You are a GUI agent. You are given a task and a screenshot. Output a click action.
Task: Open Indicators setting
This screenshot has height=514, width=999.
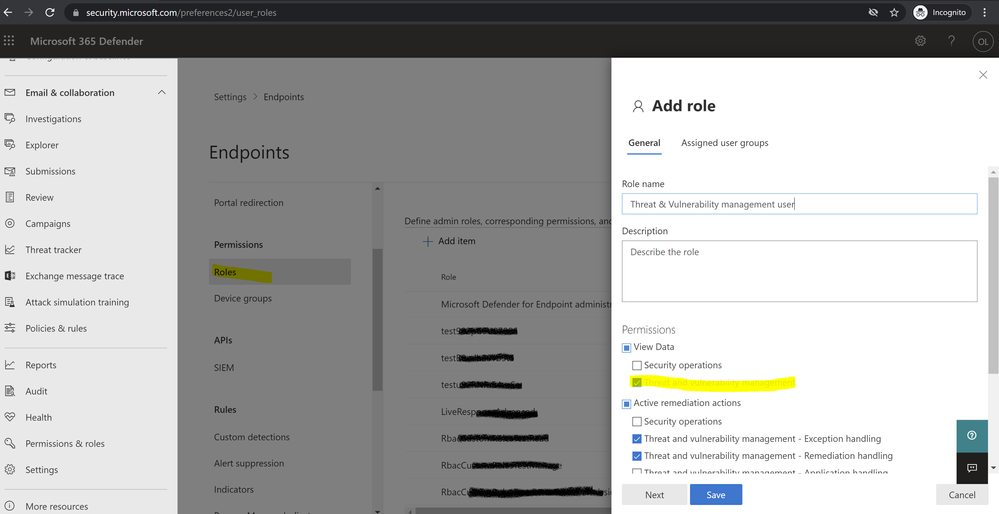point(234,489)
